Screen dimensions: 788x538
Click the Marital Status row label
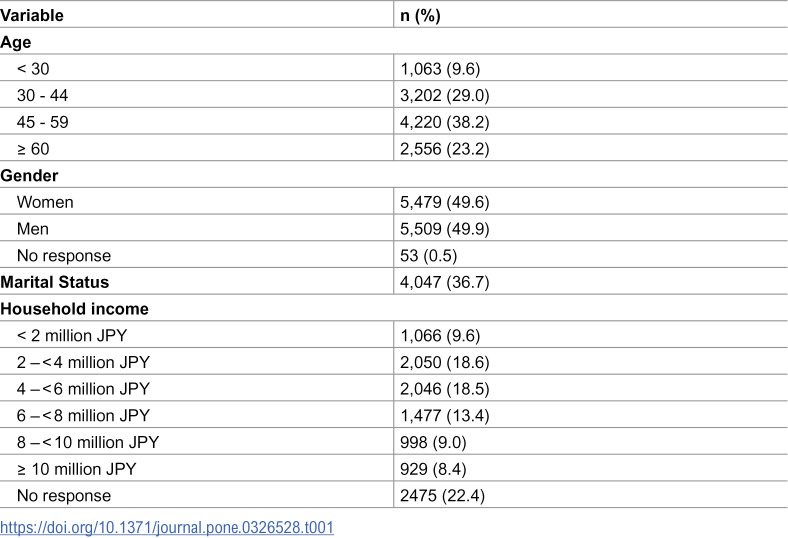[55, 282]
